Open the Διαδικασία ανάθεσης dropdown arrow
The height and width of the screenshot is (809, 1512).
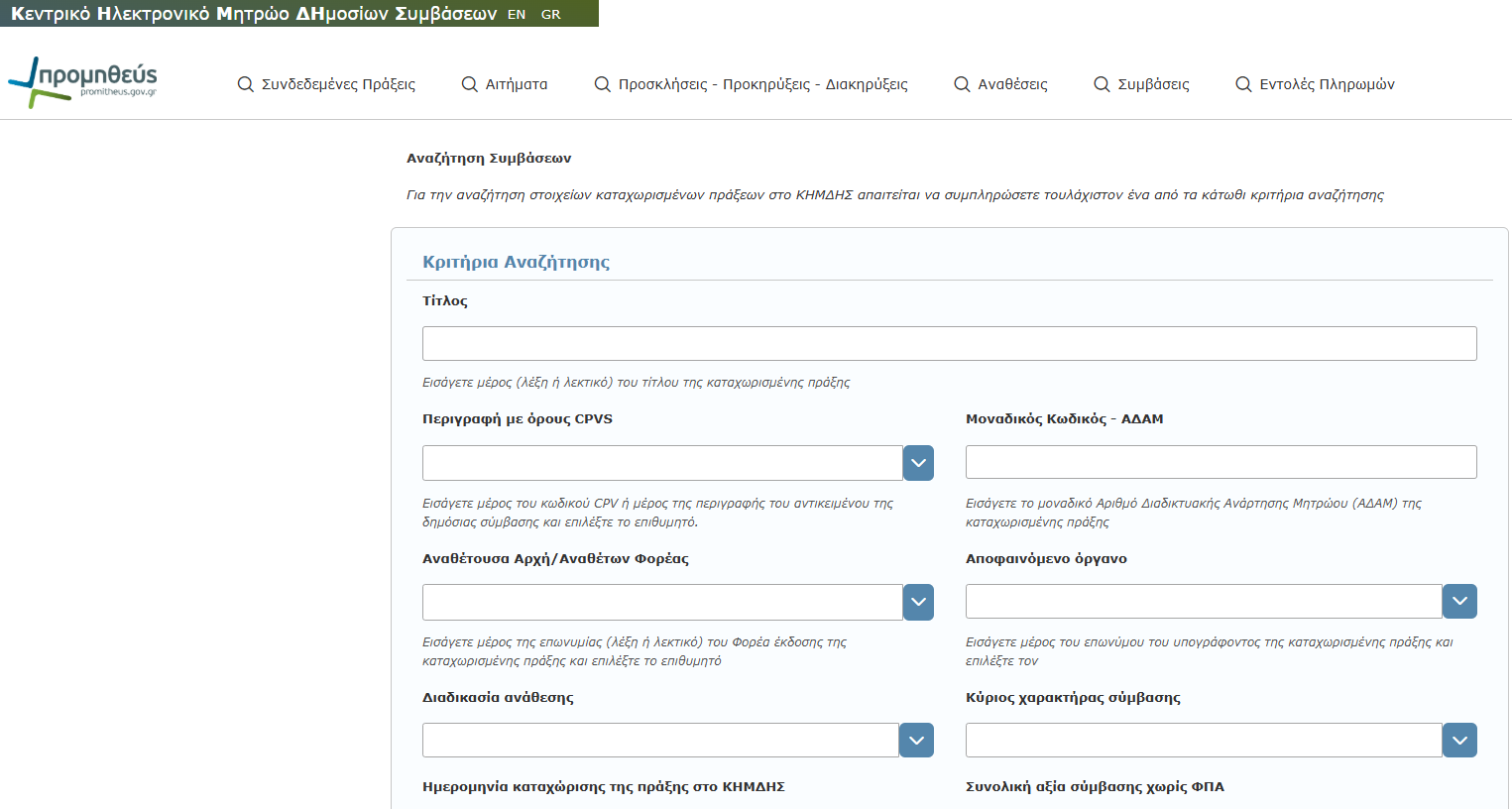click(916, 740)
